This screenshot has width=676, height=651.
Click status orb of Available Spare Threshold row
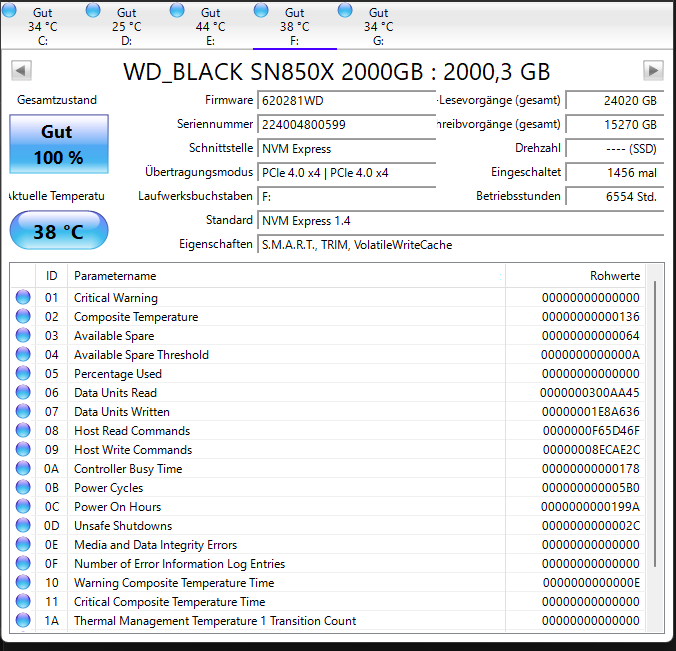23,354
